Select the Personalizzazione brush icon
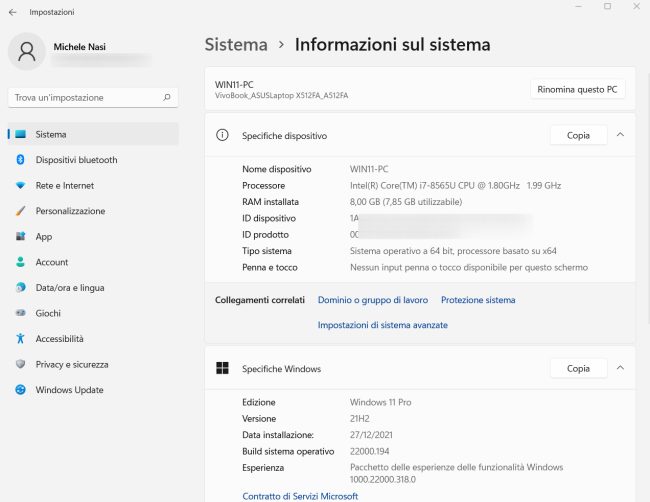Viewport: 650px width, 502px height. click(x=20, y=211)
